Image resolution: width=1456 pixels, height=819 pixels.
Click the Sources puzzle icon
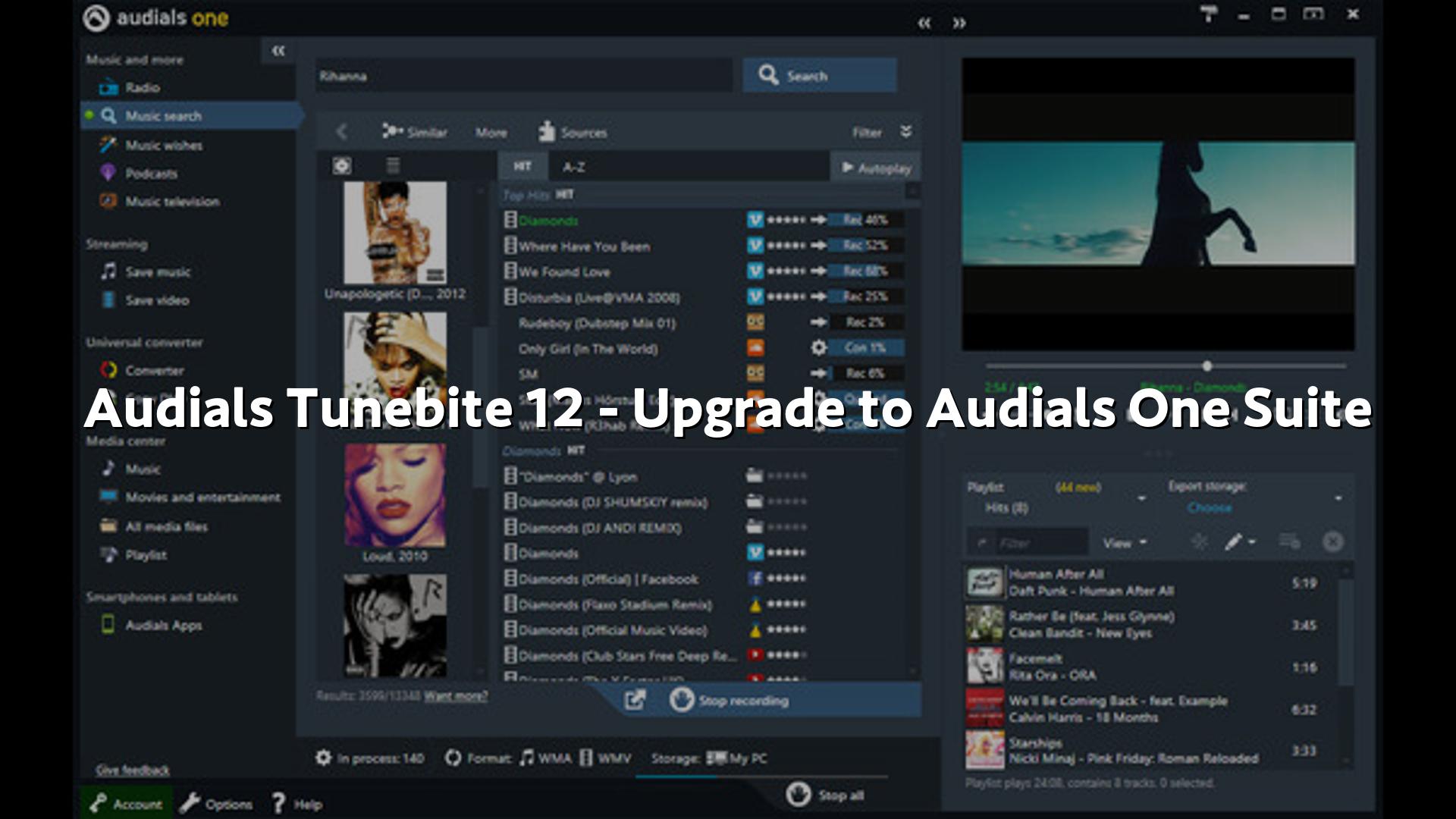point(547,132)
